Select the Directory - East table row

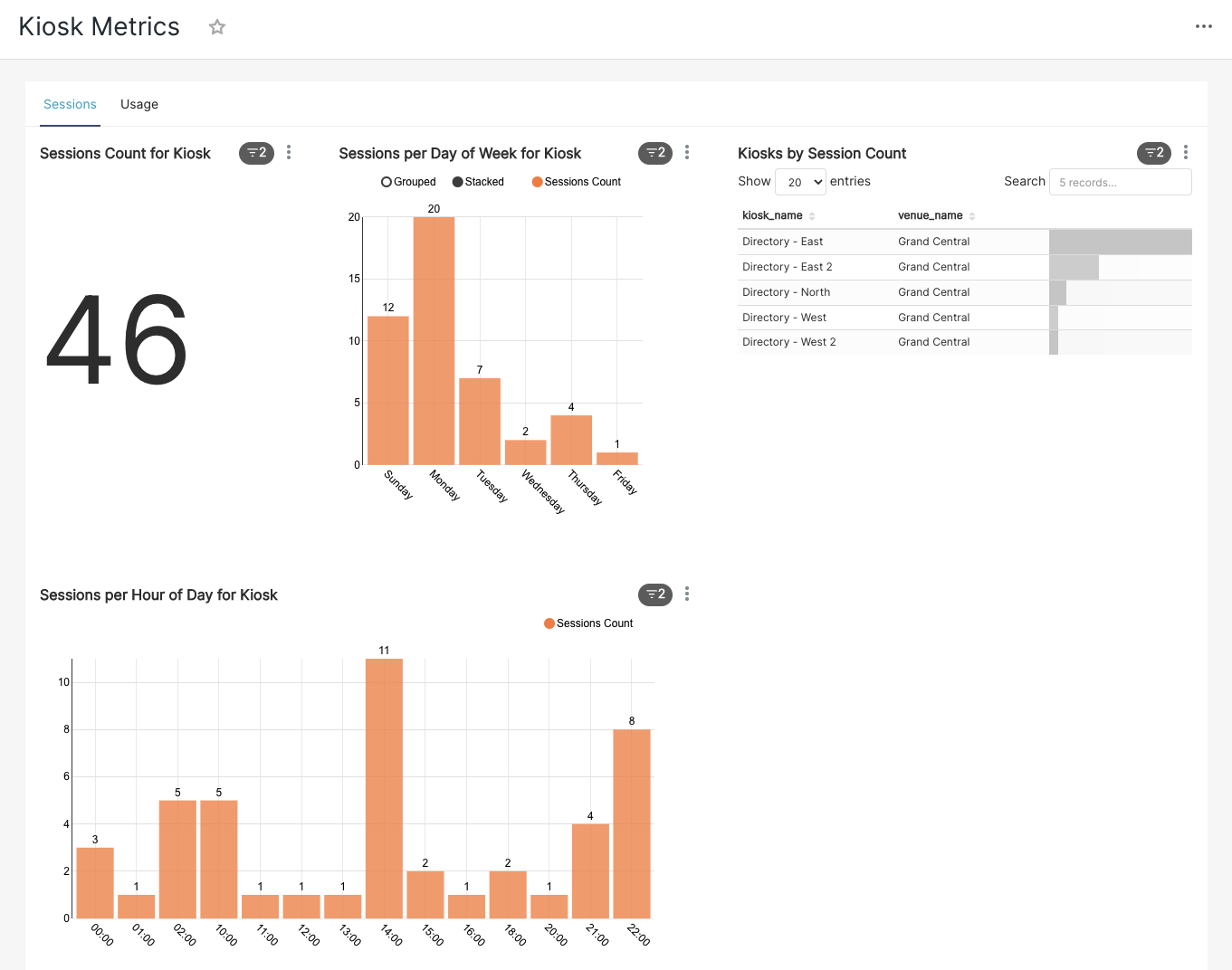point(965,242)
